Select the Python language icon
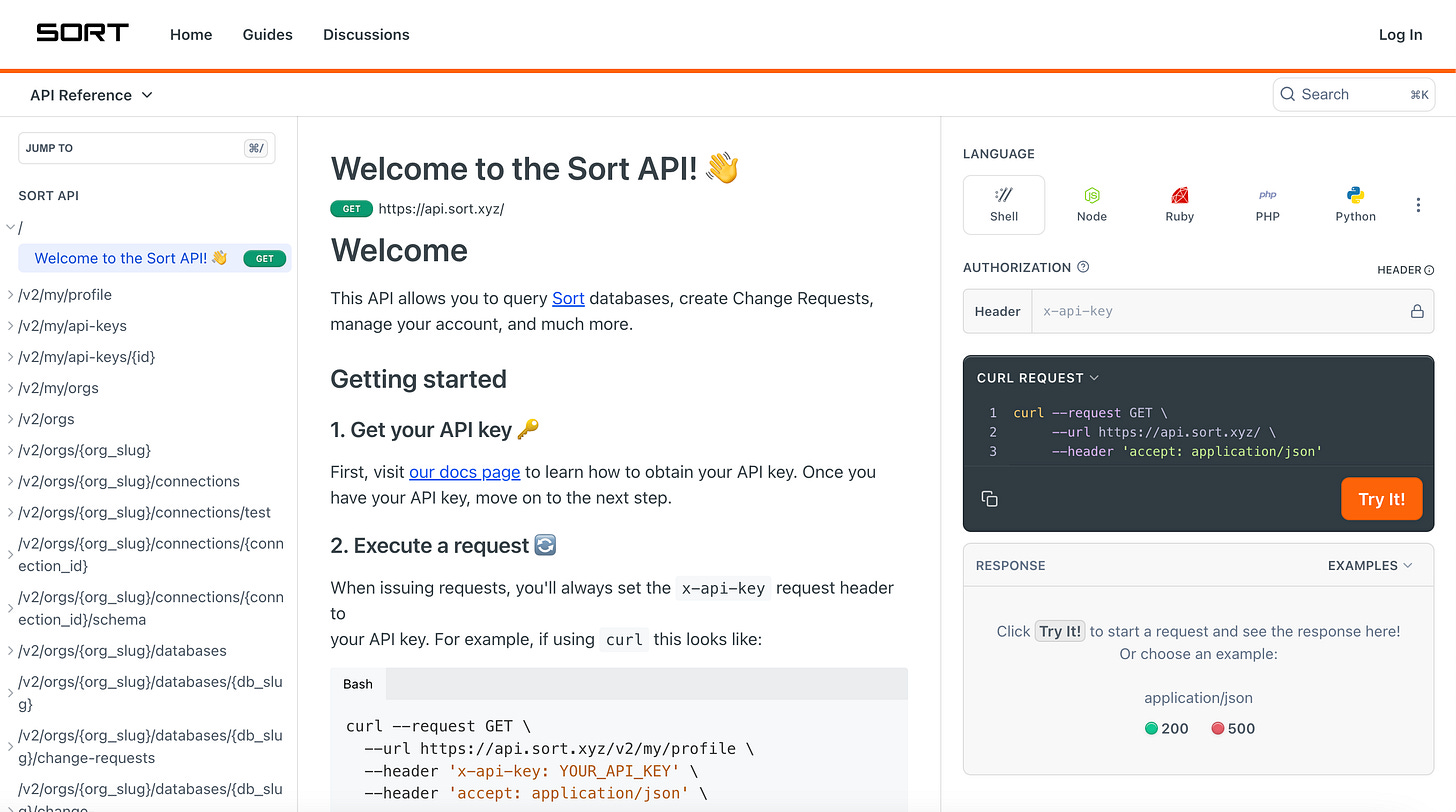Image resolution: width=1456 pixels, height=812 pixels. [1356, 205]
